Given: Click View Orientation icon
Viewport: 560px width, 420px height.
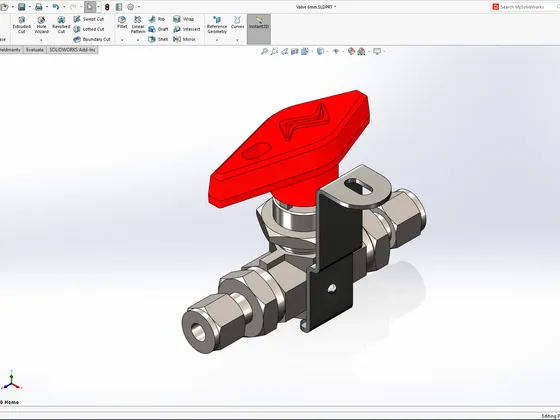Looking at the screenshot, I should click(x=305, y=51).
